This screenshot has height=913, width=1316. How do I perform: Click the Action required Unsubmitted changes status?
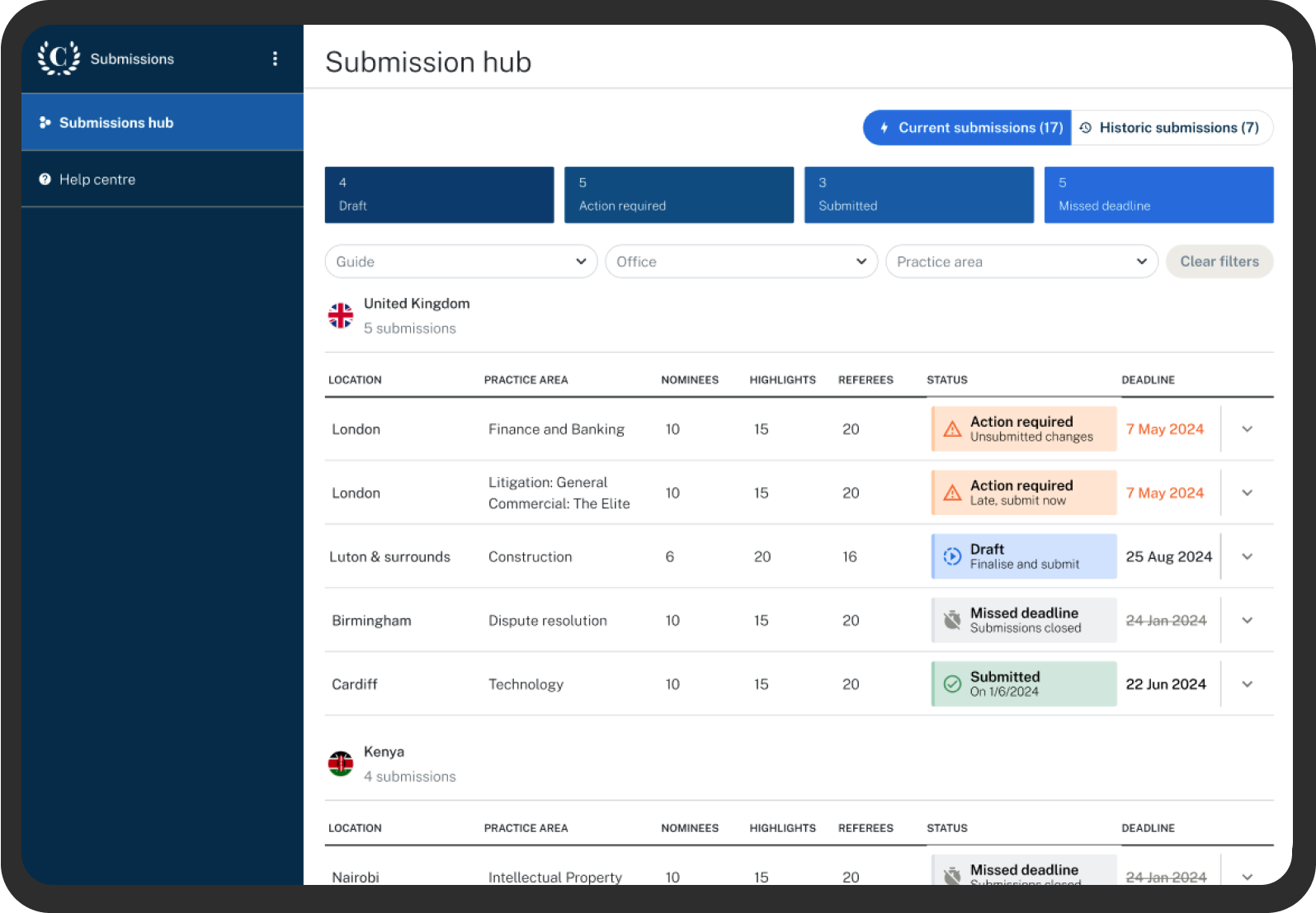coord(1024,429)
